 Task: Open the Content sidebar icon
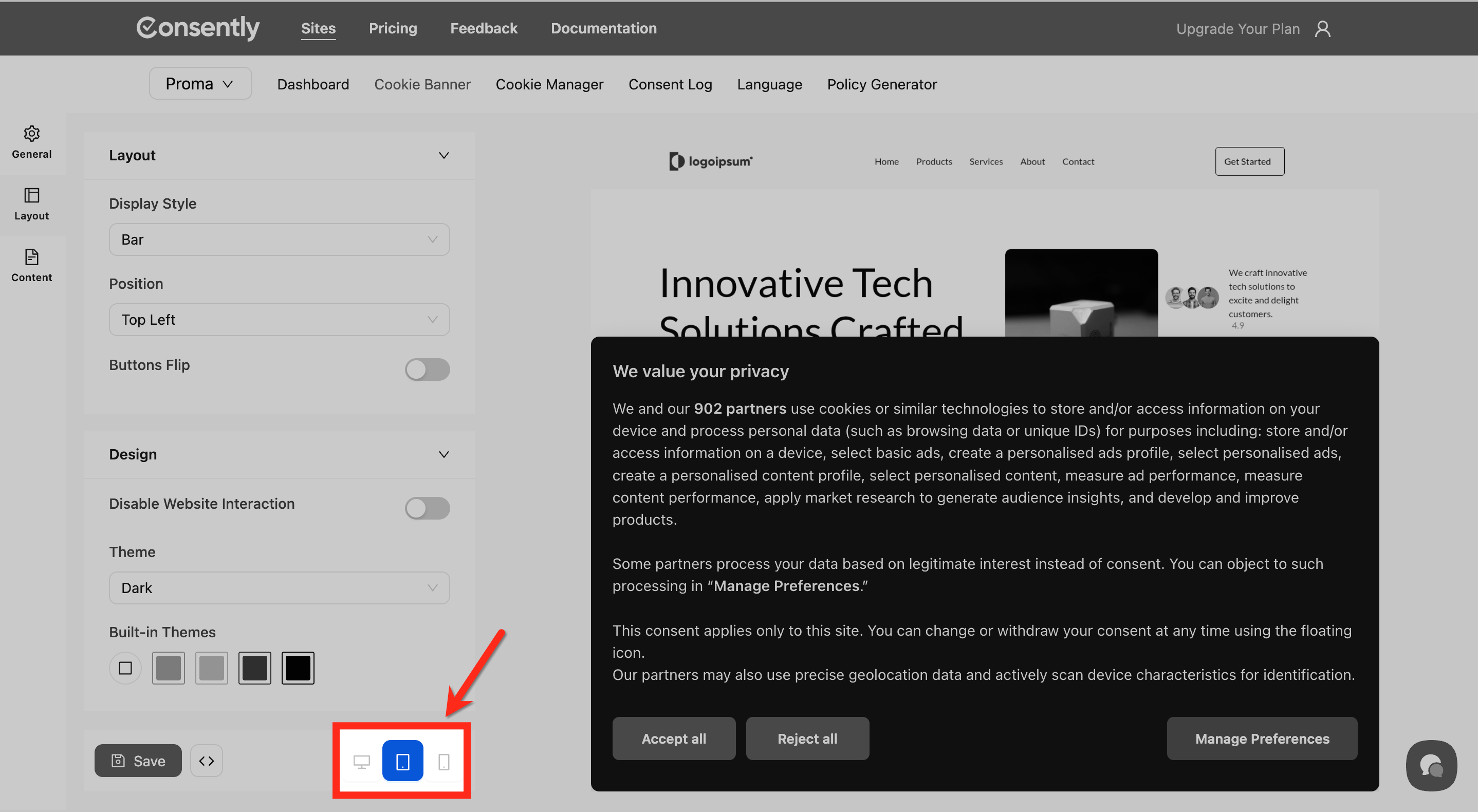[x=31, y=265]
